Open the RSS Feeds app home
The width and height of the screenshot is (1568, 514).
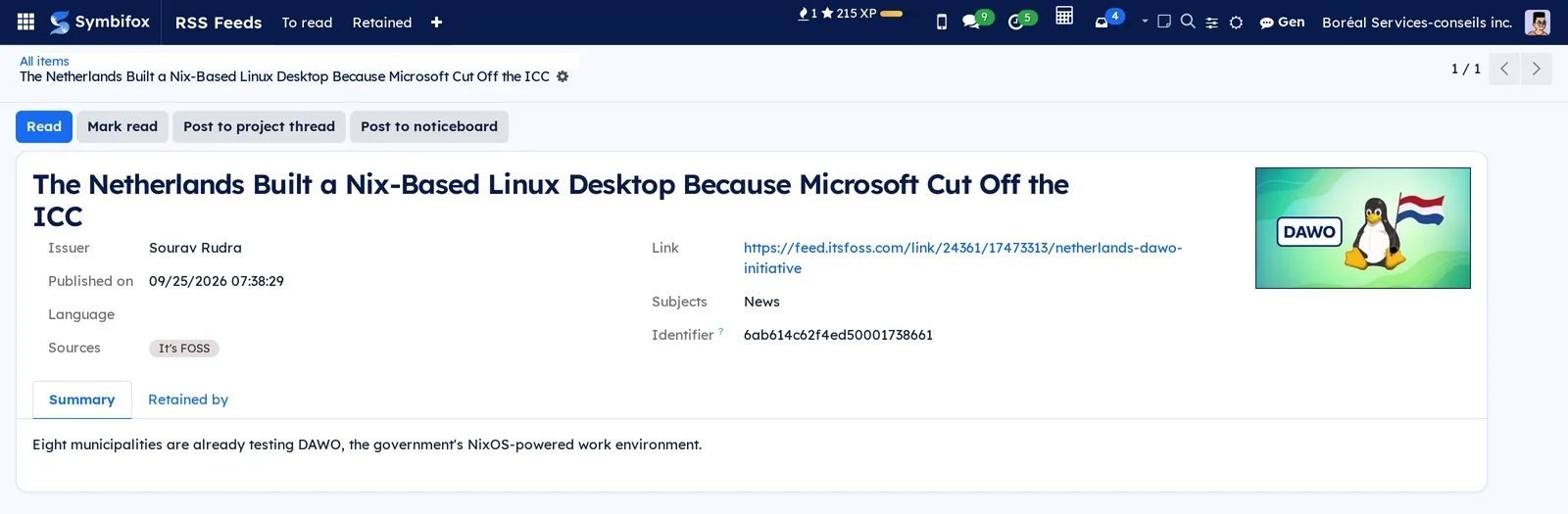coord(219,23)
